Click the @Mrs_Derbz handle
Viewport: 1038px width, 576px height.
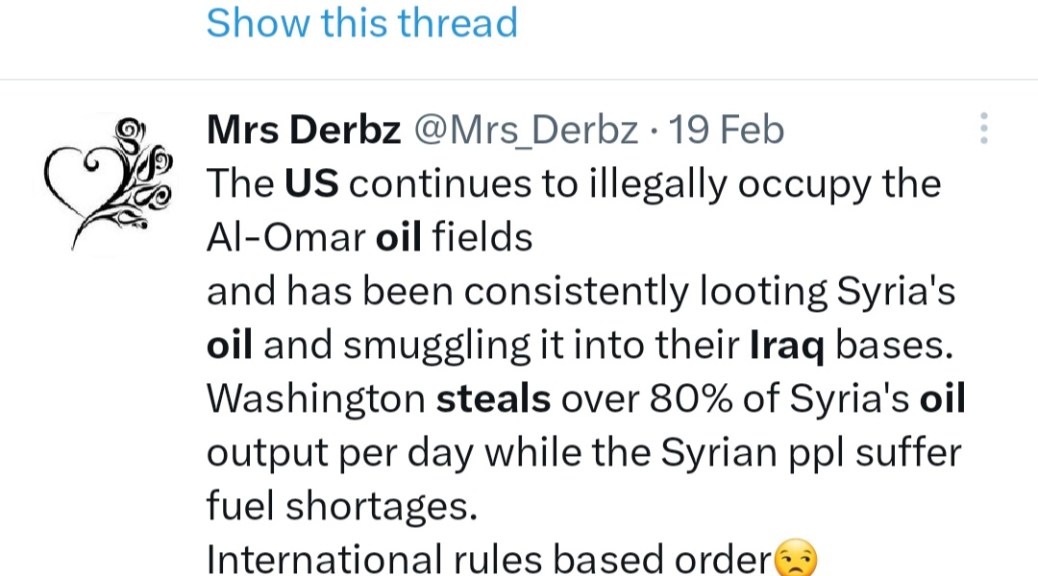525,130
